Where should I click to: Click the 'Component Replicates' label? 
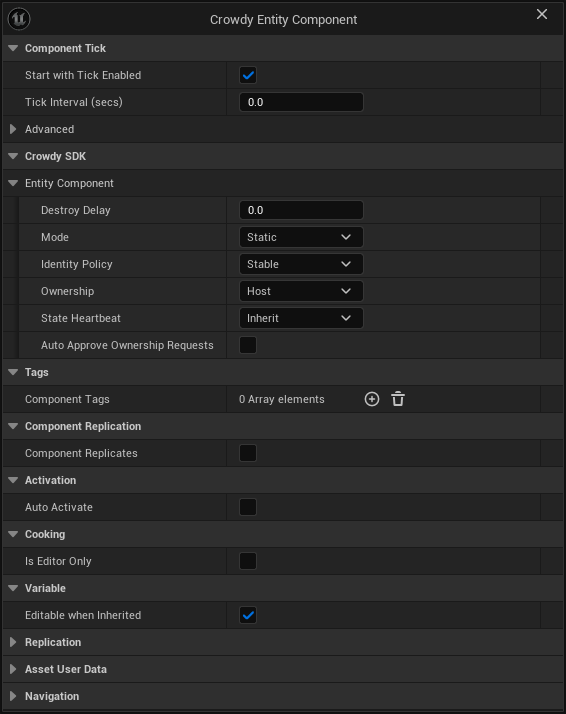(81, 453)
